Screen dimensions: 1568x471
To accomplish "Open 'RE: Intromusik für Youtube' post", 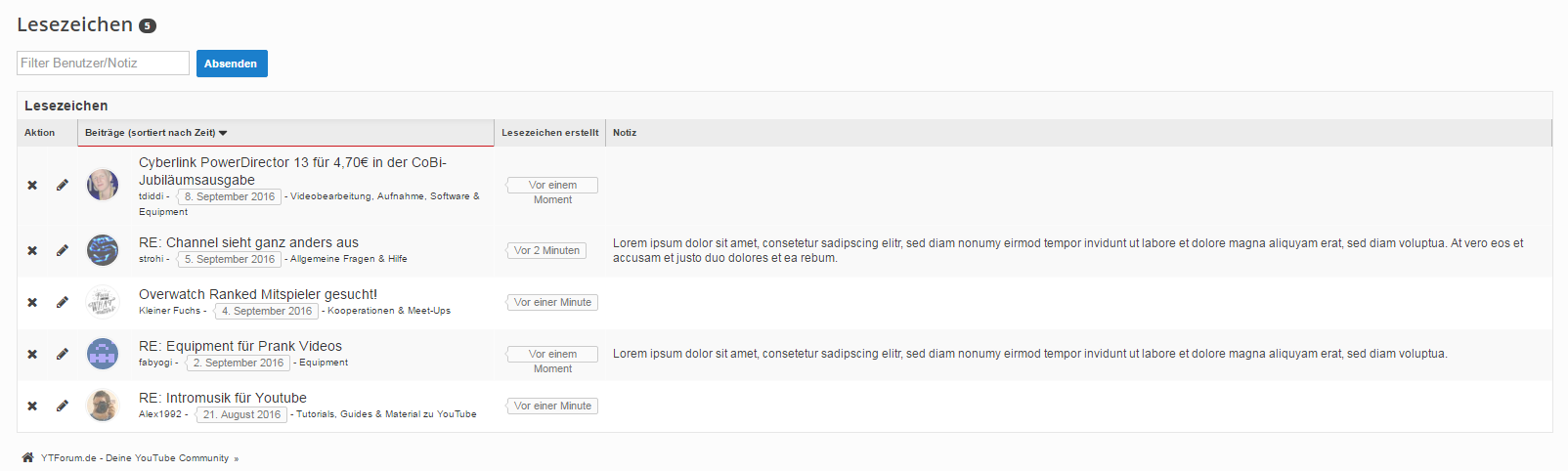I will (x=223, y=398).
